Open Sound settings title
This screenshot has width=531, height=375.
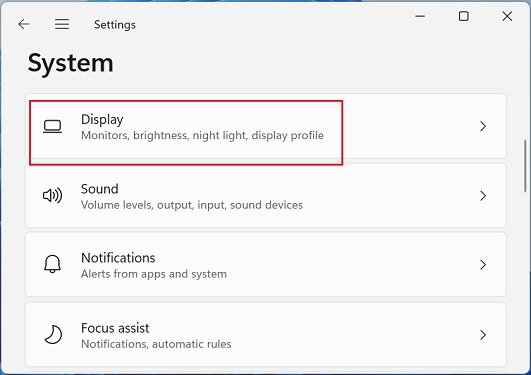(x=100, y=189)
